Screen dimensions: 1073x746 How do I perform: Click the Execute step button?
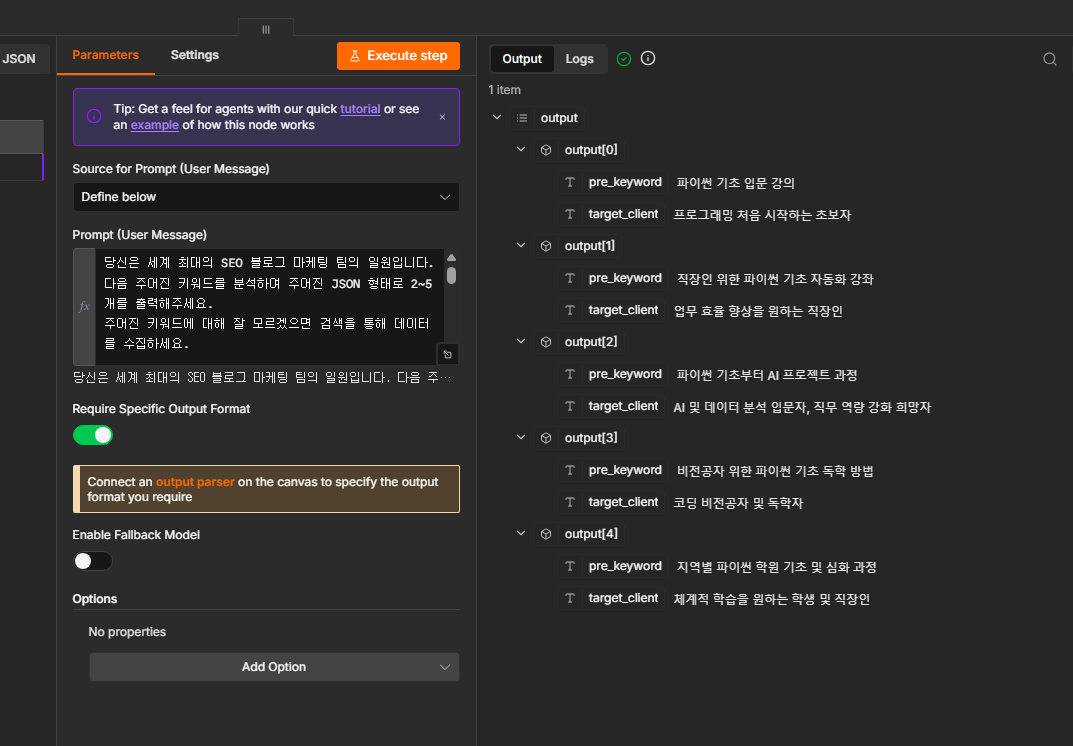pos(398,56)
